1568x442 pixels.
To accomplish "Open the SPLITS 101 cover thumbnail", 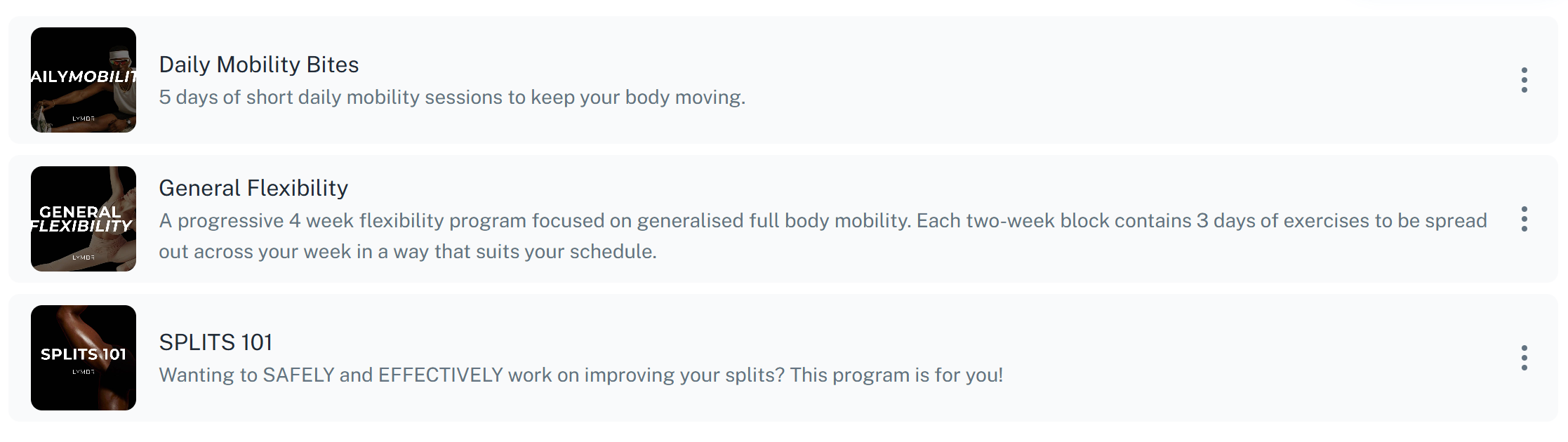I will point(84,358).
